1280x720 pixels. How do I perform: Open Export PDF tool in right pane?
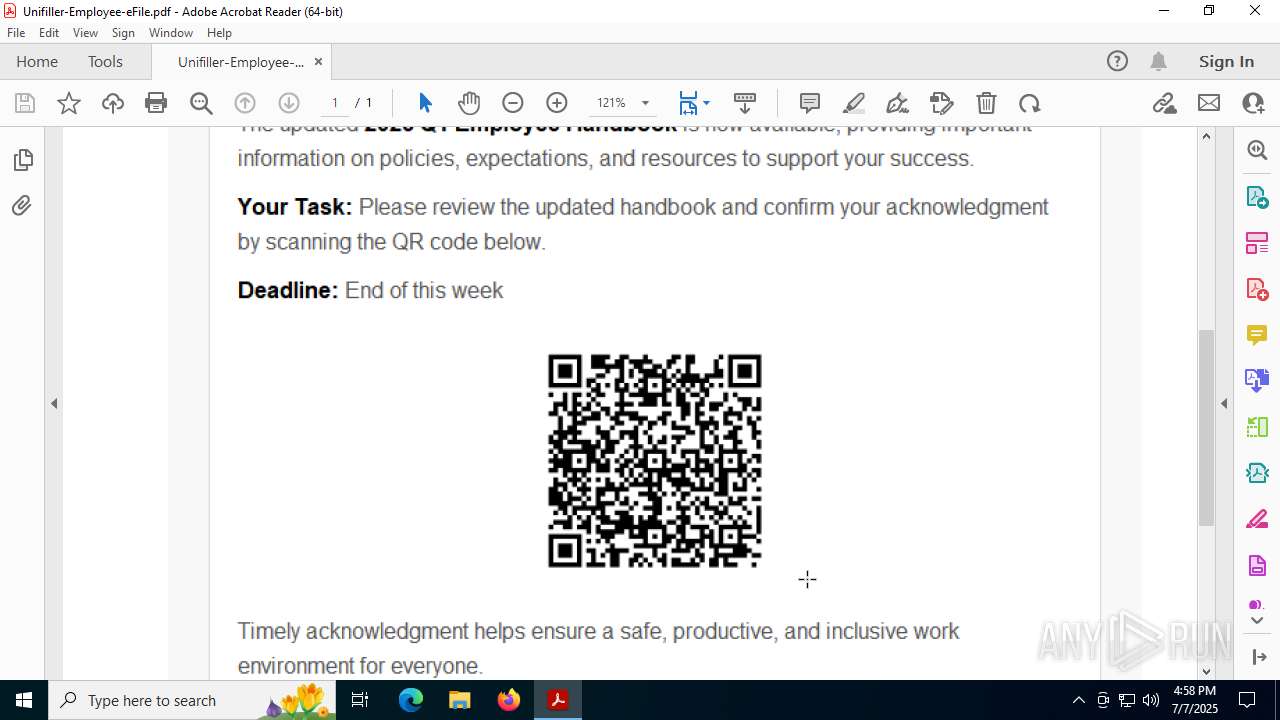pos(1257,196)
